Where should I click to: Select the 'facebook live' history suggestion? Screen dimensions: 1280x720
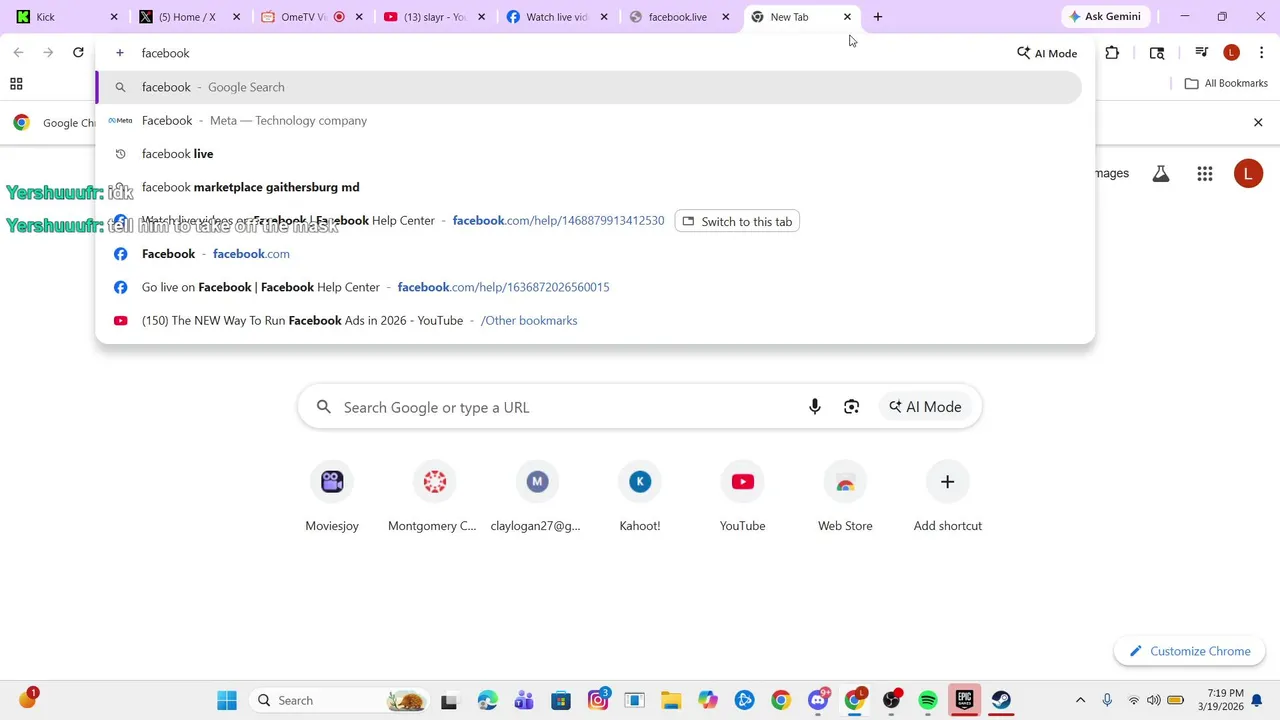[589, 154]
